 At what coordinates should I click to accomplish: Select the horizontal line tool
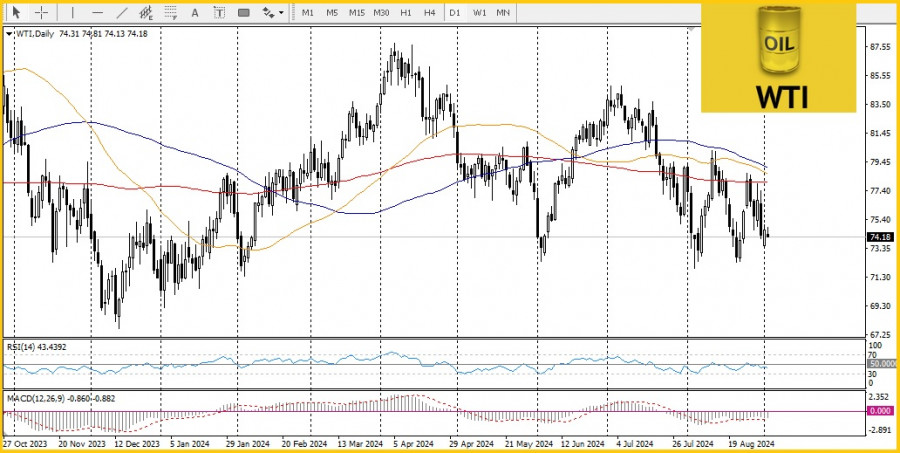(97, 13)
